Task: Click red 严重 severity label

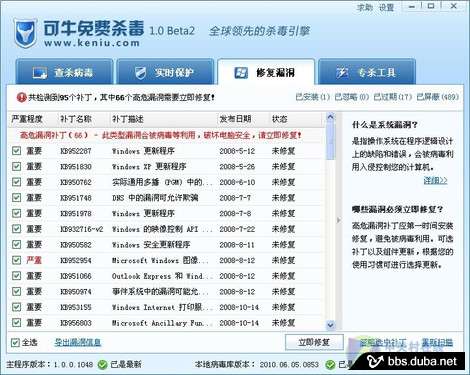Action: click(x=34, y=260)
